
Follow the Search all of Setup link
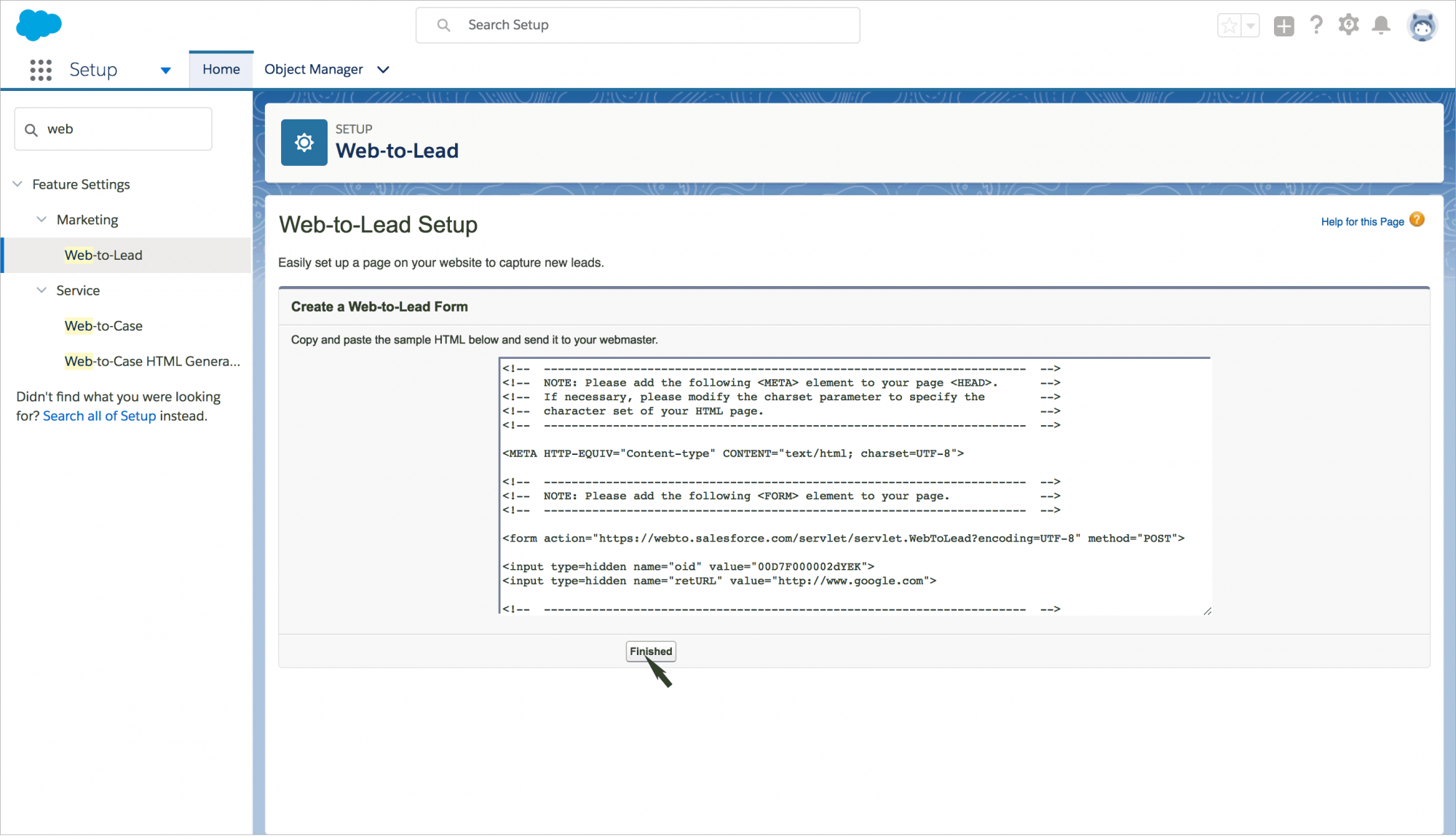99,416
